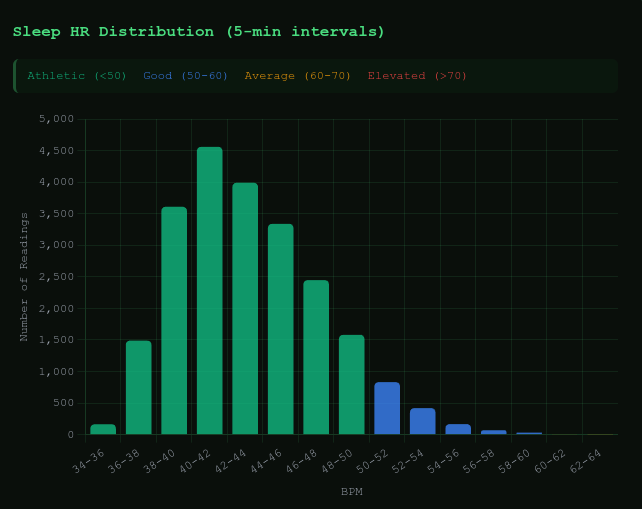Click the '5,000' y-axis label
642x509 pixels.
tap(57, 119)
